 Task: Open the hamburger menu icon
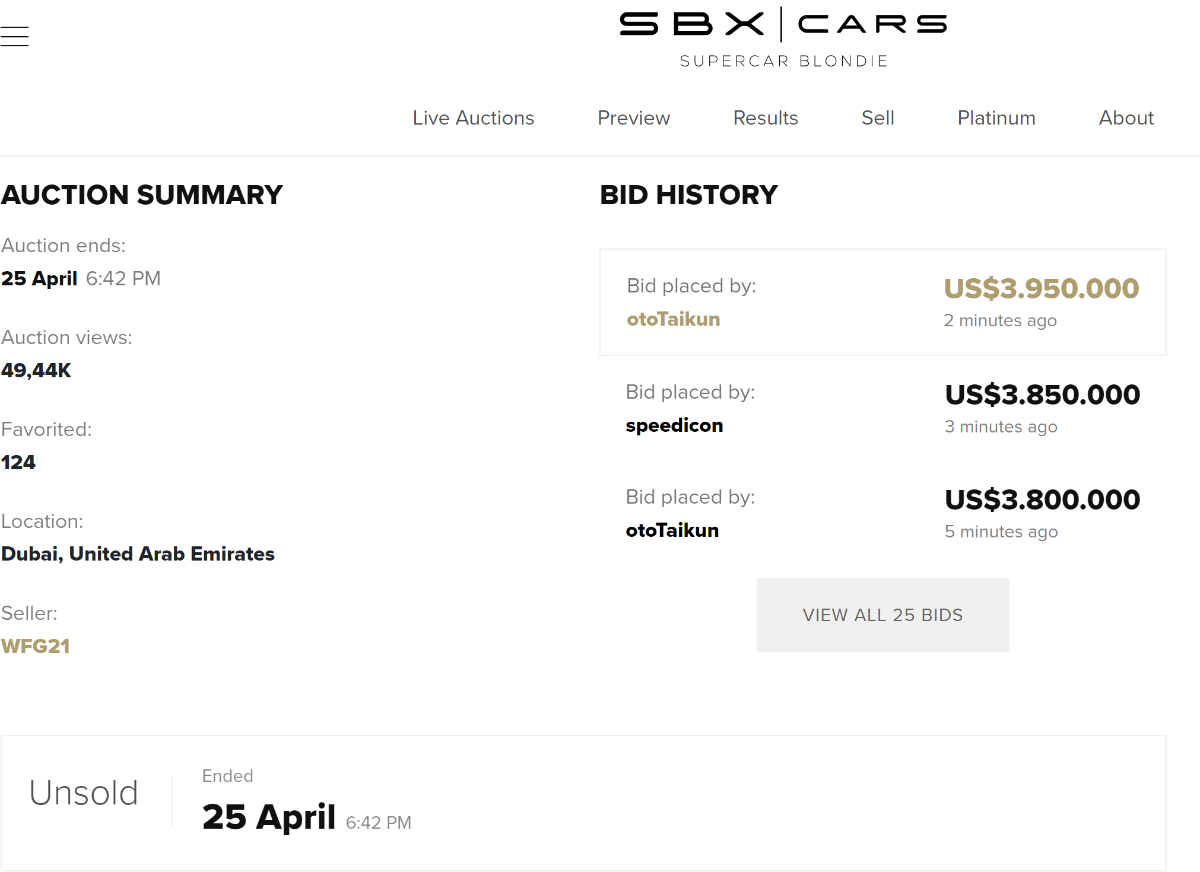pos(15,37)
